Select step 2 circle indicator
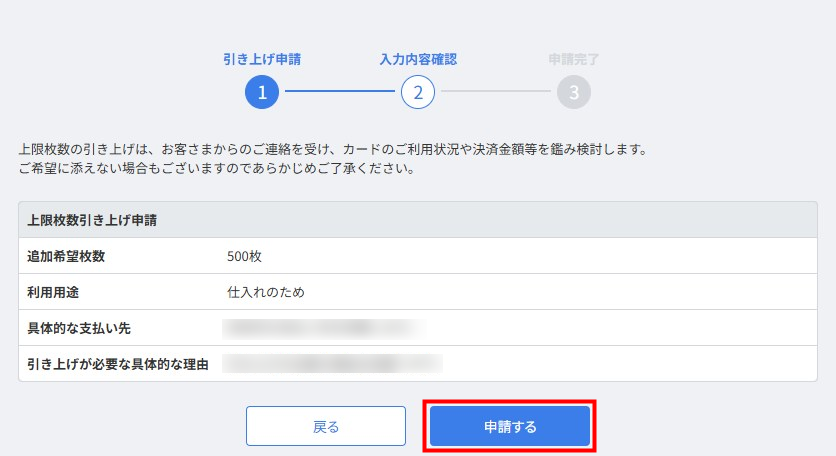The width and height of the screenshot is (836, 456). (418, 92)
